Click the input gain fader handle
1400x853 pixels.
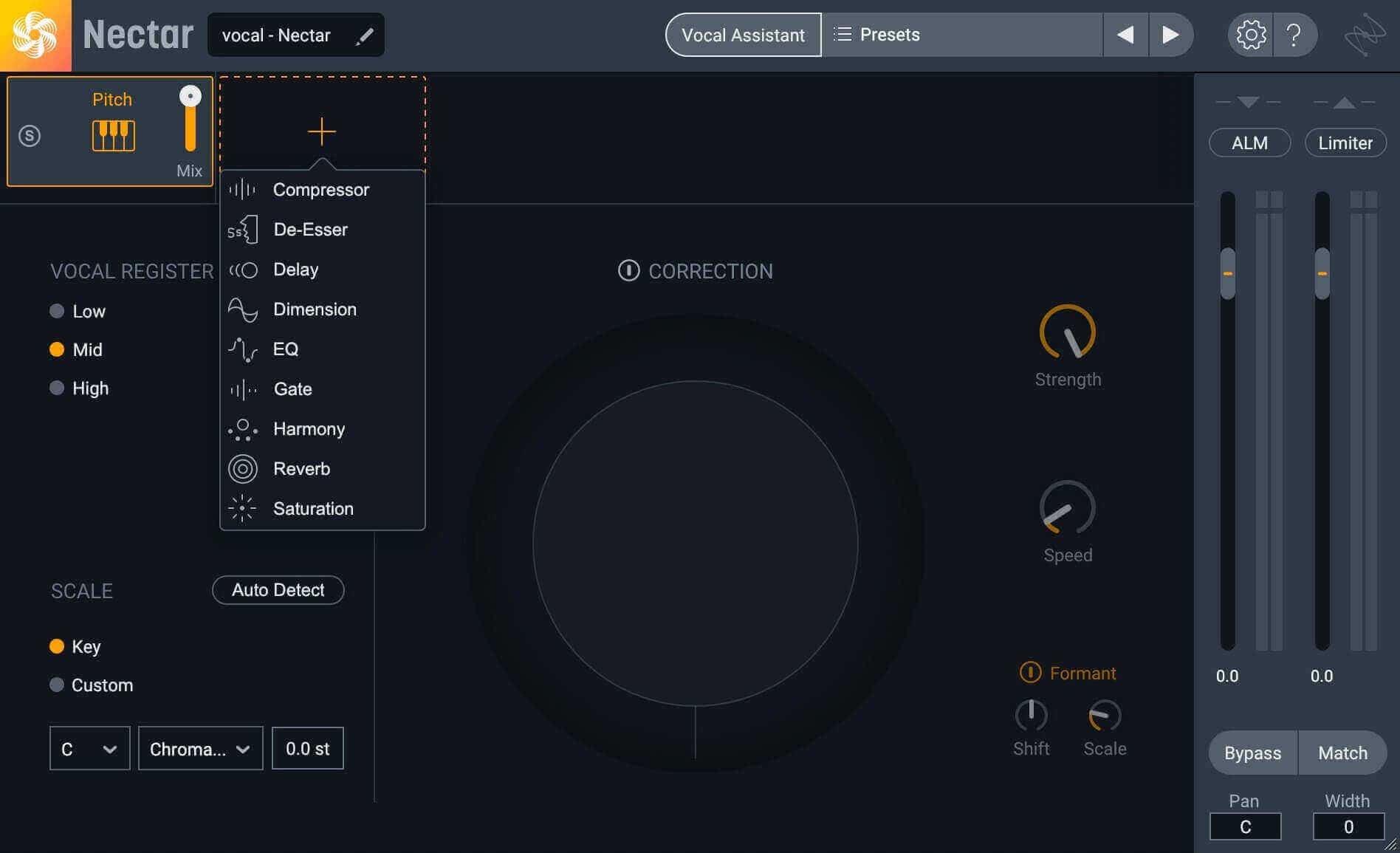[x=1227, y=273]
